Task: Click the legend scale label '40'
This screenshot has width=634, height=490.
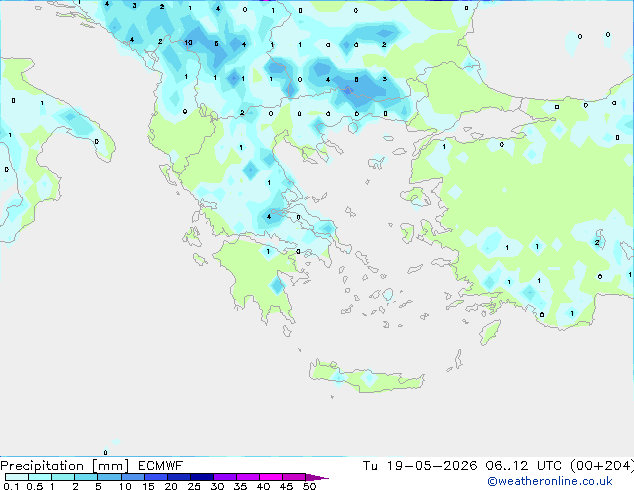Action: point(264,486)
